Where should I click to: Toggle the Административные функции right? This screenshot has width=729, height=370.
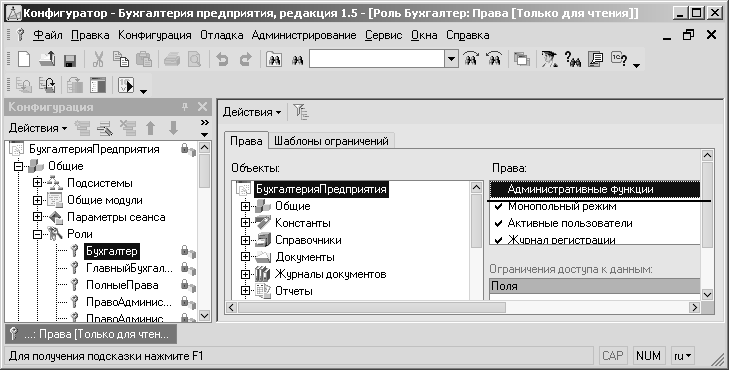595,189
